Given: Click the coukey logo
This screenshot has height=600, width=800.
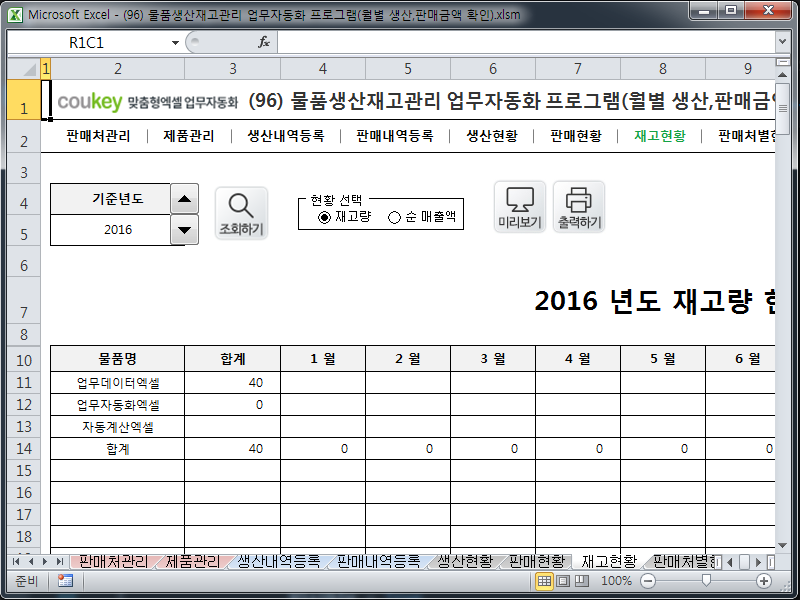Looking at the screenshot, I should pos(90,102).
